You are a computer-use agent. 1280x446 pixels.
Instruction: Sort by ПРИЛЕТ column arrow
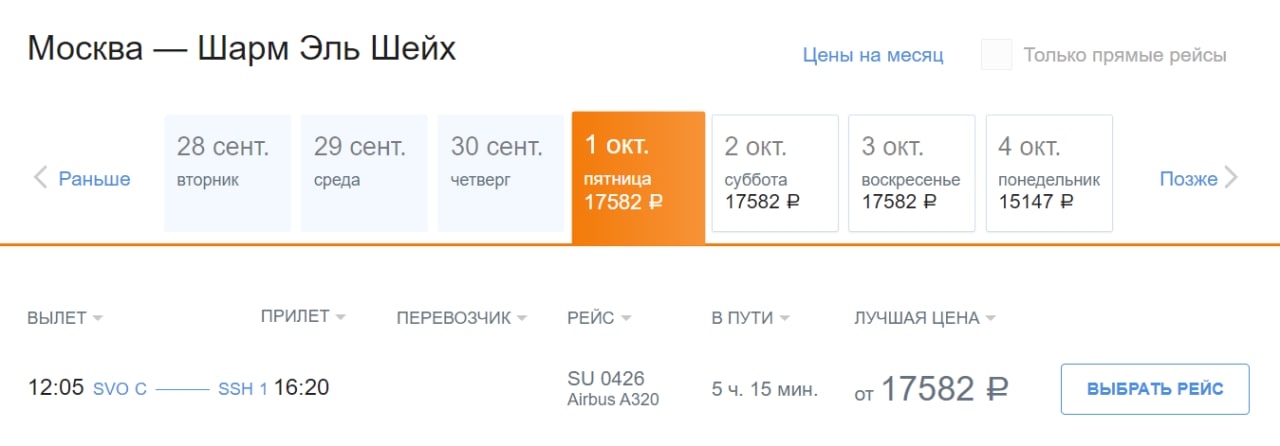pyautogui.click(x=340, y=317)
